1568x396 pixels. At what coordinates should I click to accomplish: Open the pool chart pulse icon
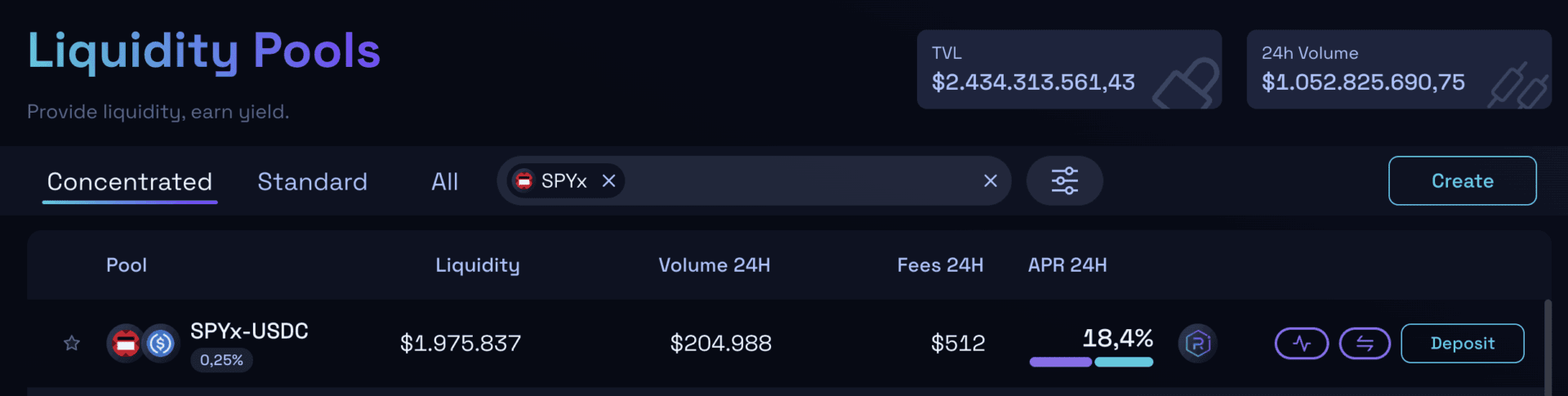[1302, 343]
